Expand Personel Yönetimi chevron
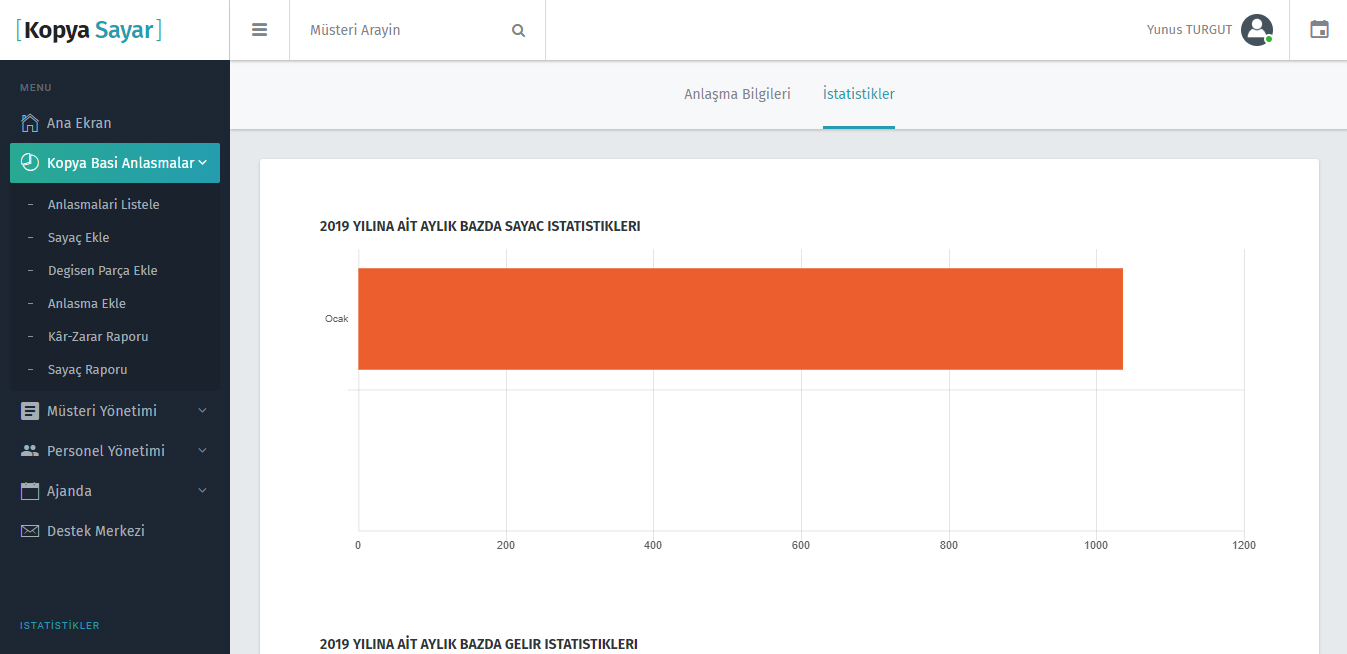 [202, 451]
